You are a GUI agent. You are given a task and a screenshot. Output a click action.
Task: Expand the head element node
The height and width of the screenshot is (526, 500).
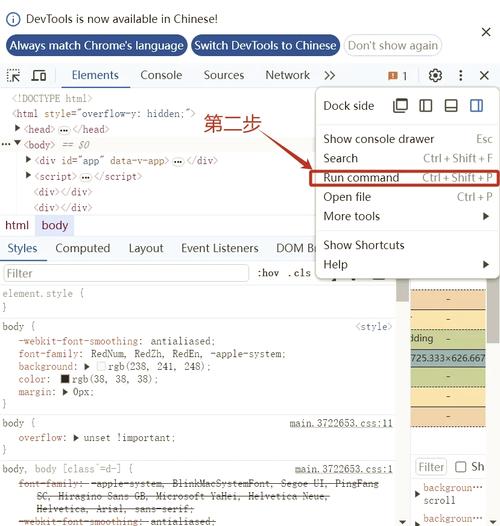pos(17,128)
